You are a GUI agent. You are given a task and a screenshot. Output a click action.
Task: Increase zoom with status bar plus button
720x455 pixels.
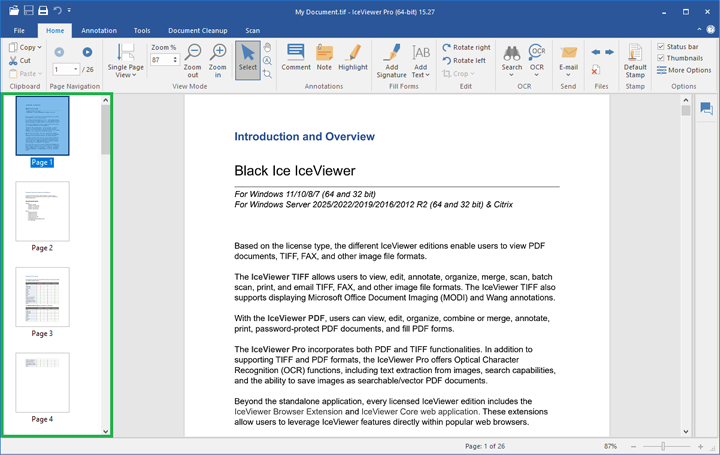701,446
